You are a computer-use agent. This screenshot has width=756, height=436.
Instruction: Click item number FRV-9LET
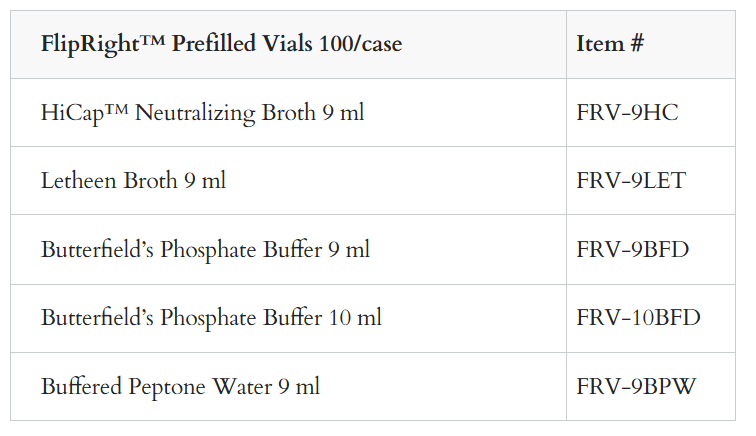tap(631, 181)
